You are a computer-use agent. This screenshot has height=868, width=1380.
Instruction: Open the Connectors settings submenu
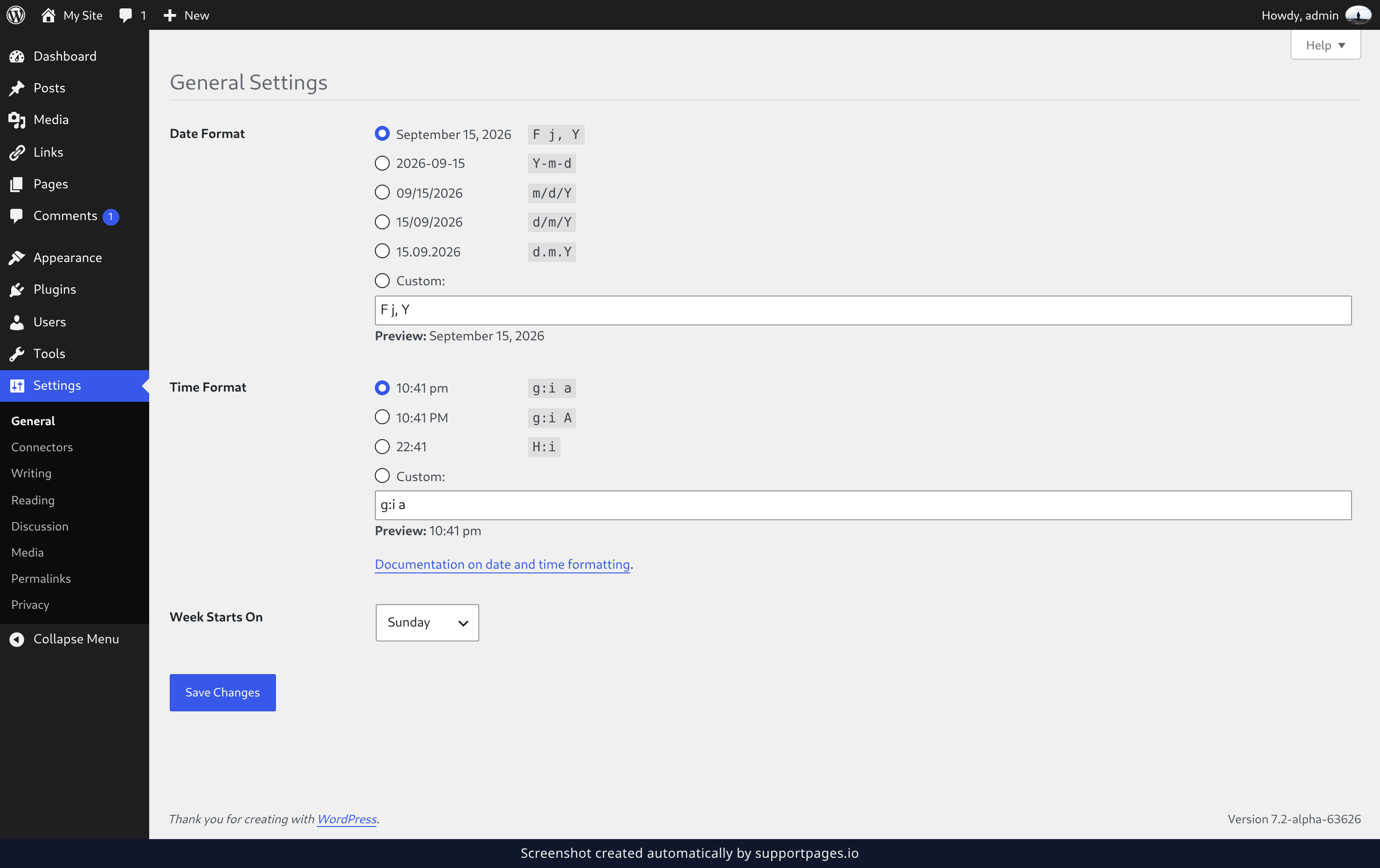(42, 447)
